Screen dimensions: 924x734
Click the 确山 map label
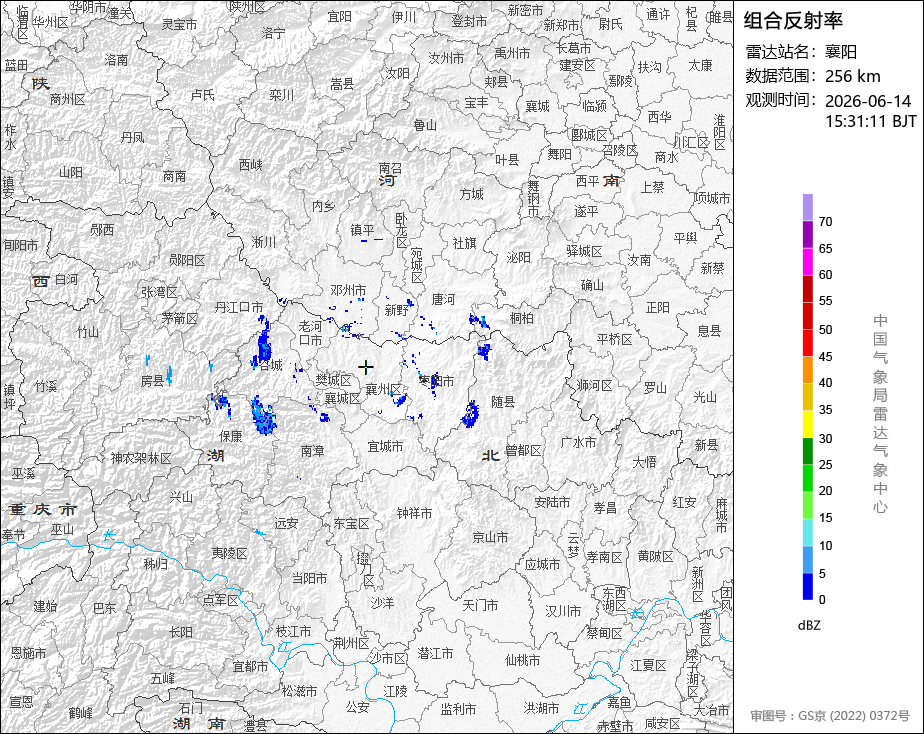click(592, 285)
